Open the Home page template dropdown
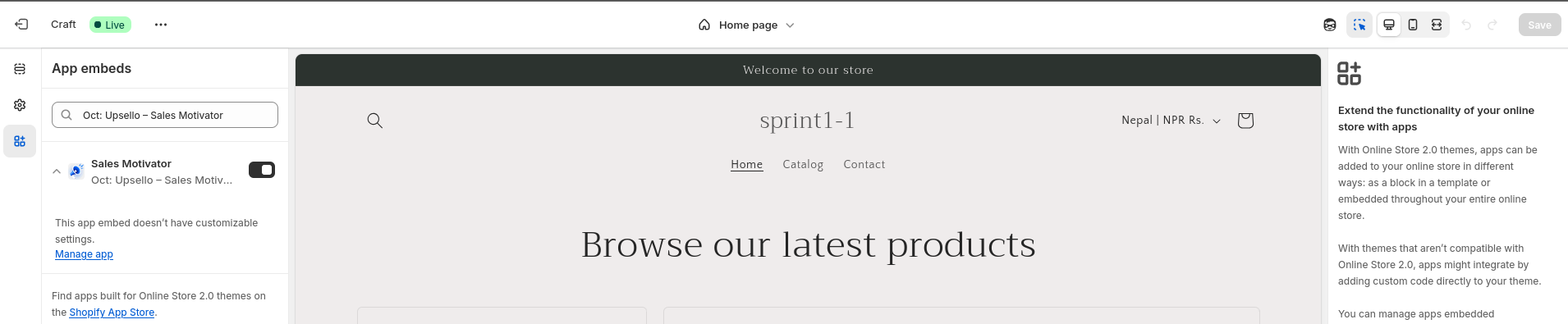The width and height of the screenshot is (1568, 324). point(746,25)
